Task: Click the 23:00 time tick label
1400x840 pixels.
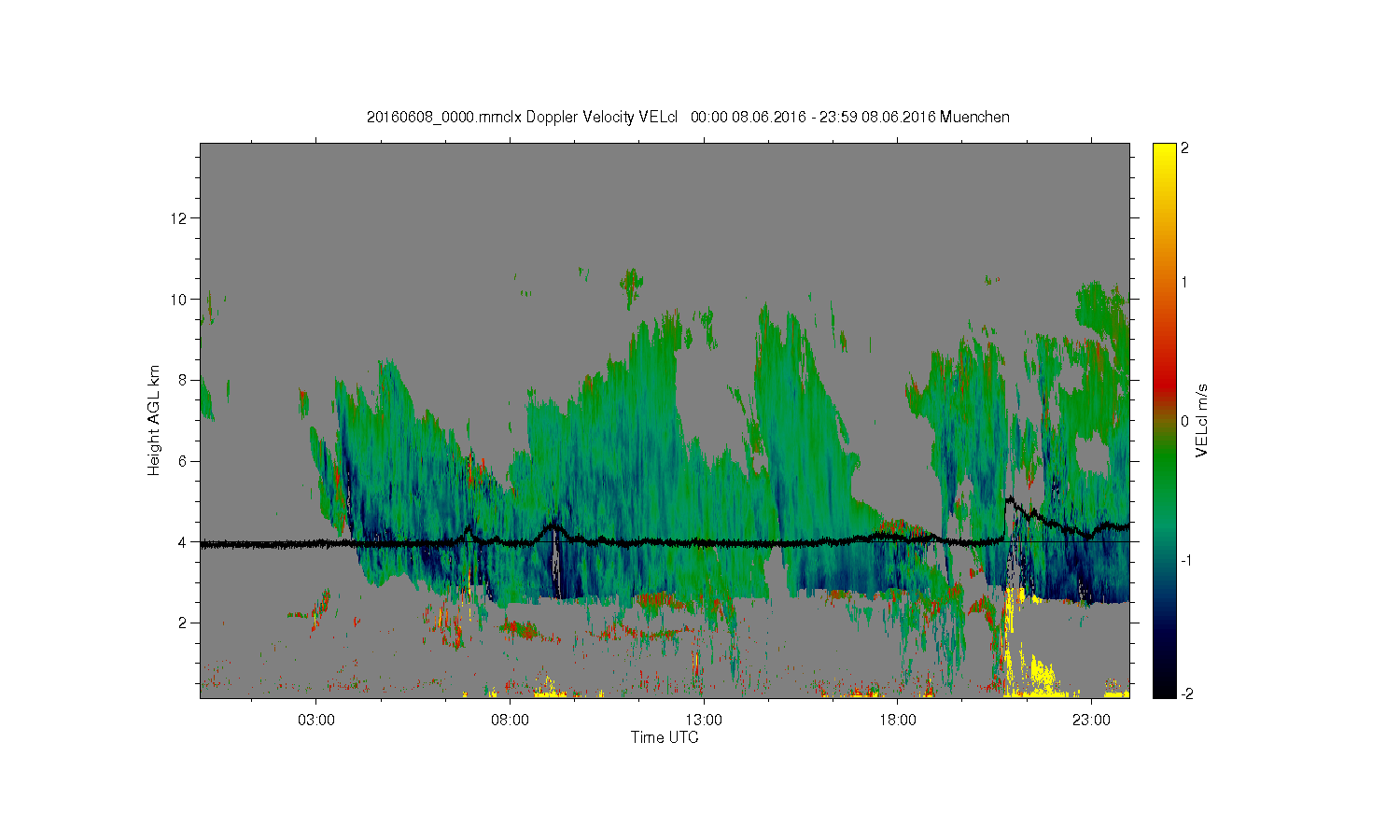Action: (x=1091, y=721)
